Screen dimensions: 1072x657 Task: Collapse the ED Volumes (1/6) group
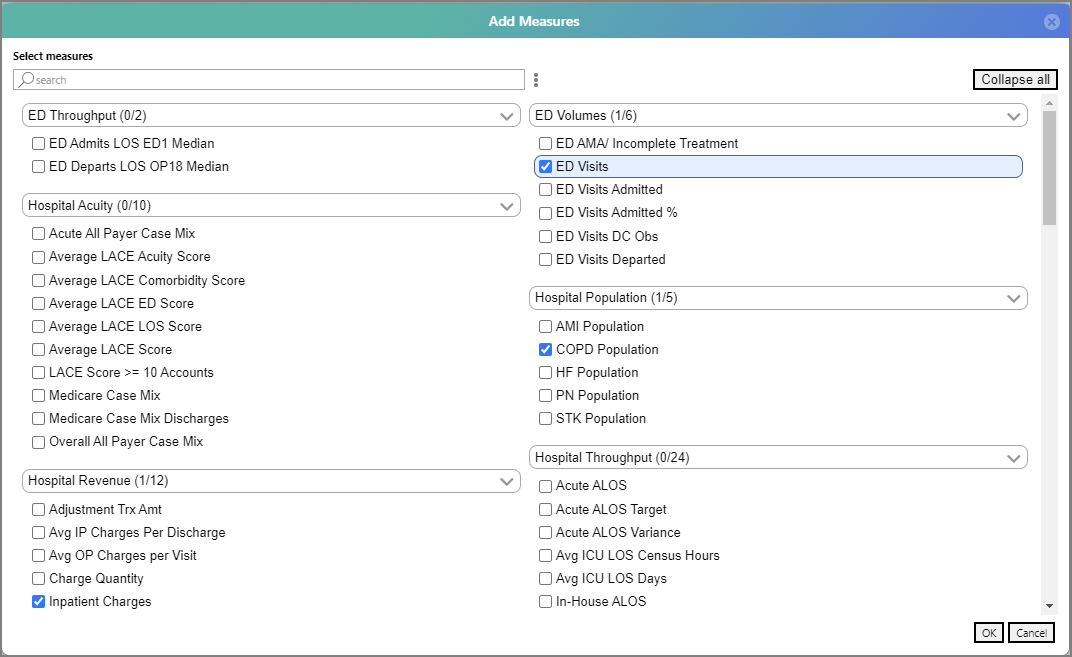[778, 116]
